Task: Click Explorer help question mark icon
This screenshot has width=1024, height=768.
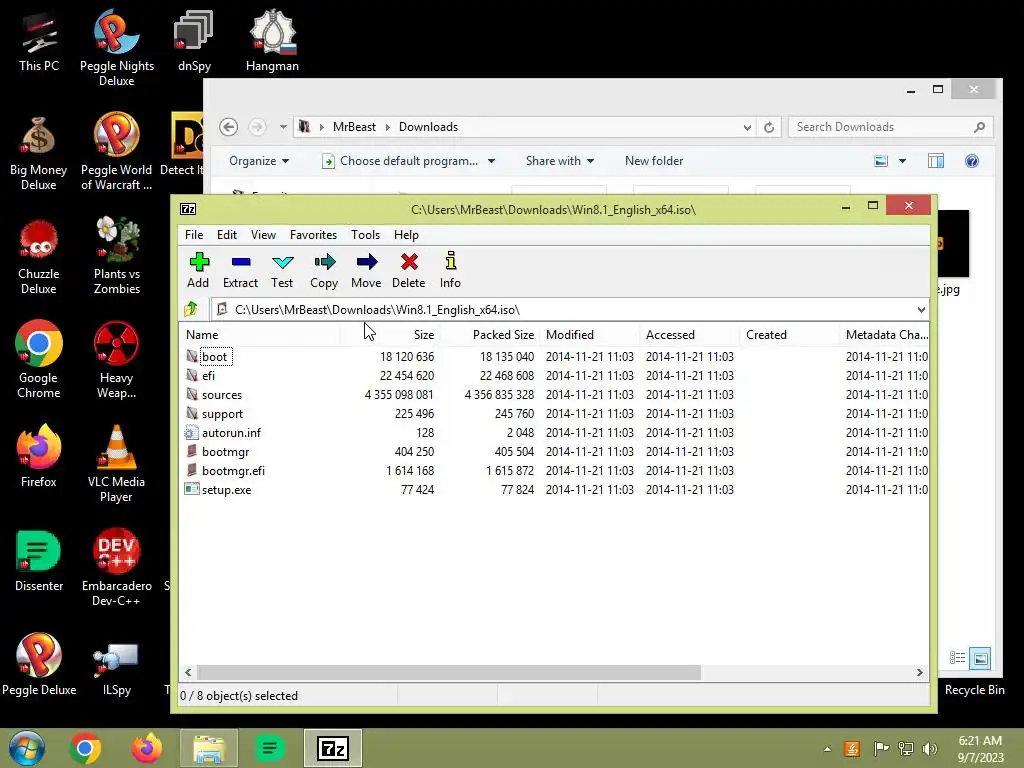Action: point(972,161)
